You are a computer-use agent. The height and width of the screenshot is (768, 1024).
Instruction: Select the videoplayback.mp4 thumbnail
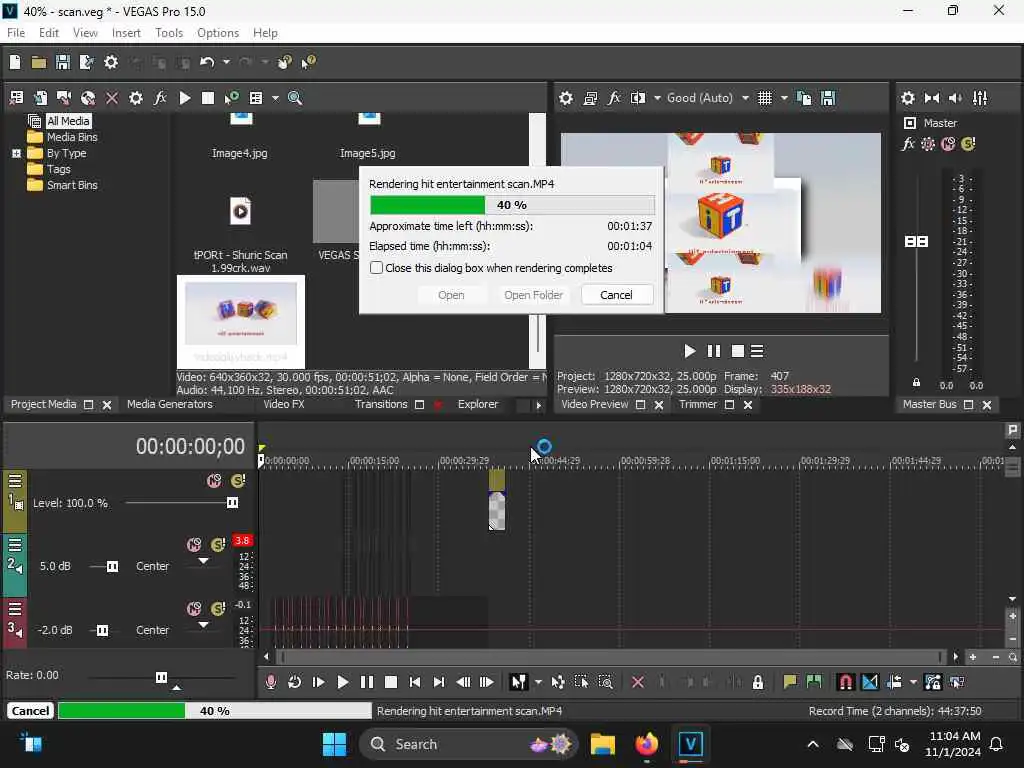tap(241, 322)
